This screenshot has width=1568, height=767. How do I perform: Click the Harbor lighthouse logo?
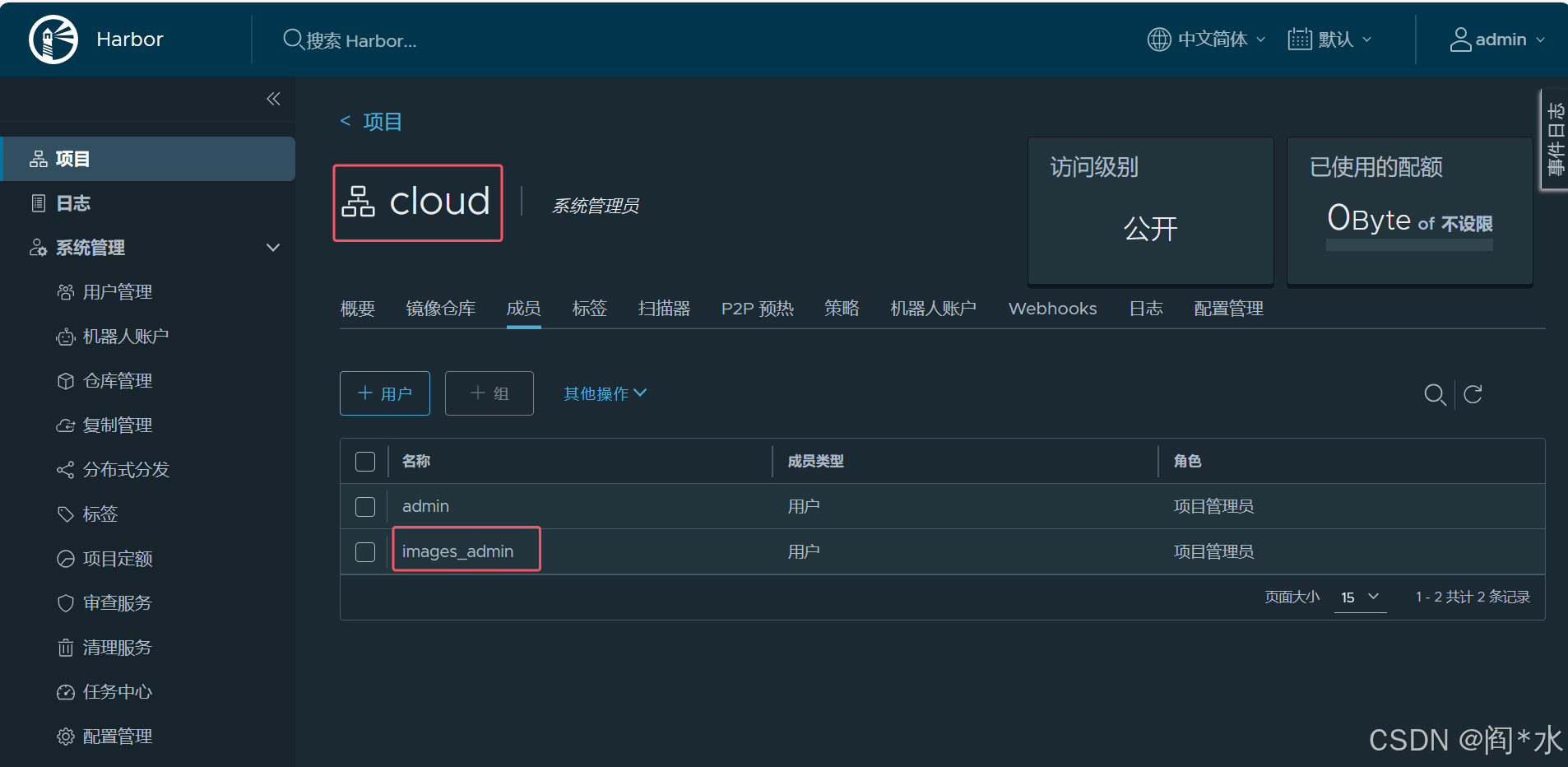point(53,40)
